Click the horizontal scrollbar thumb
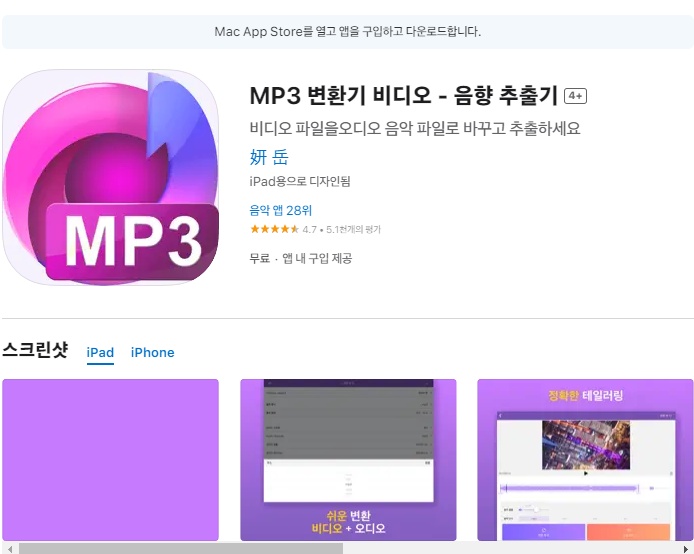The width and height of the screenshot is (694, 554). [x=181, y=549]
